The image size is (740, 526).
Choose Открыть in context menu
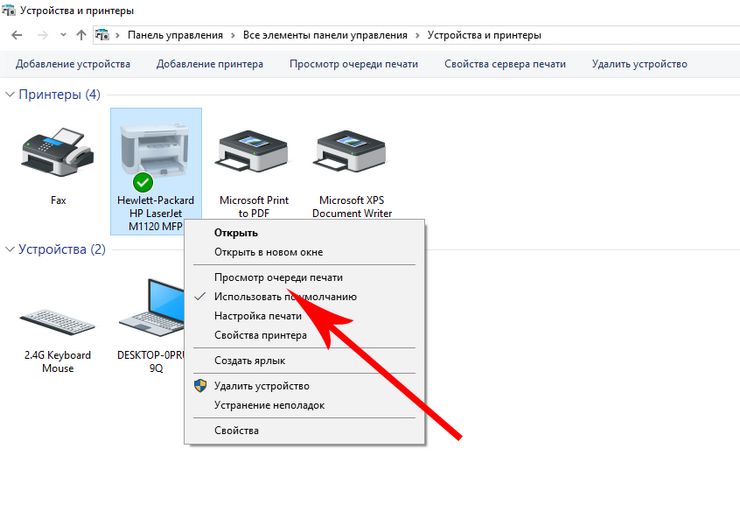(x=304, y=233)
